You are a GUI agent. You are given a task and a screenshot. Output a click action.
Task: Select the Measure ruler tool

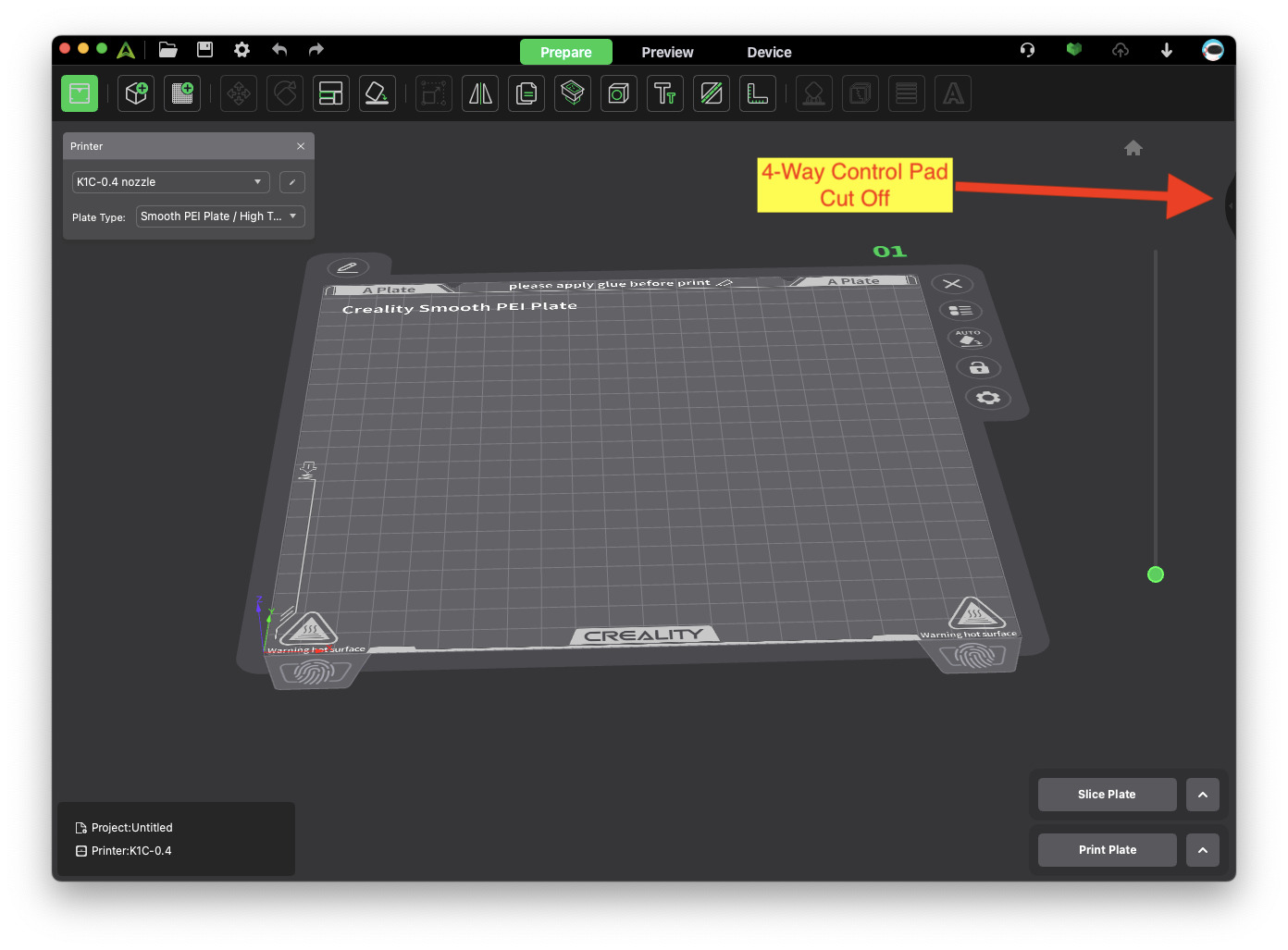(x=758, y=93)
